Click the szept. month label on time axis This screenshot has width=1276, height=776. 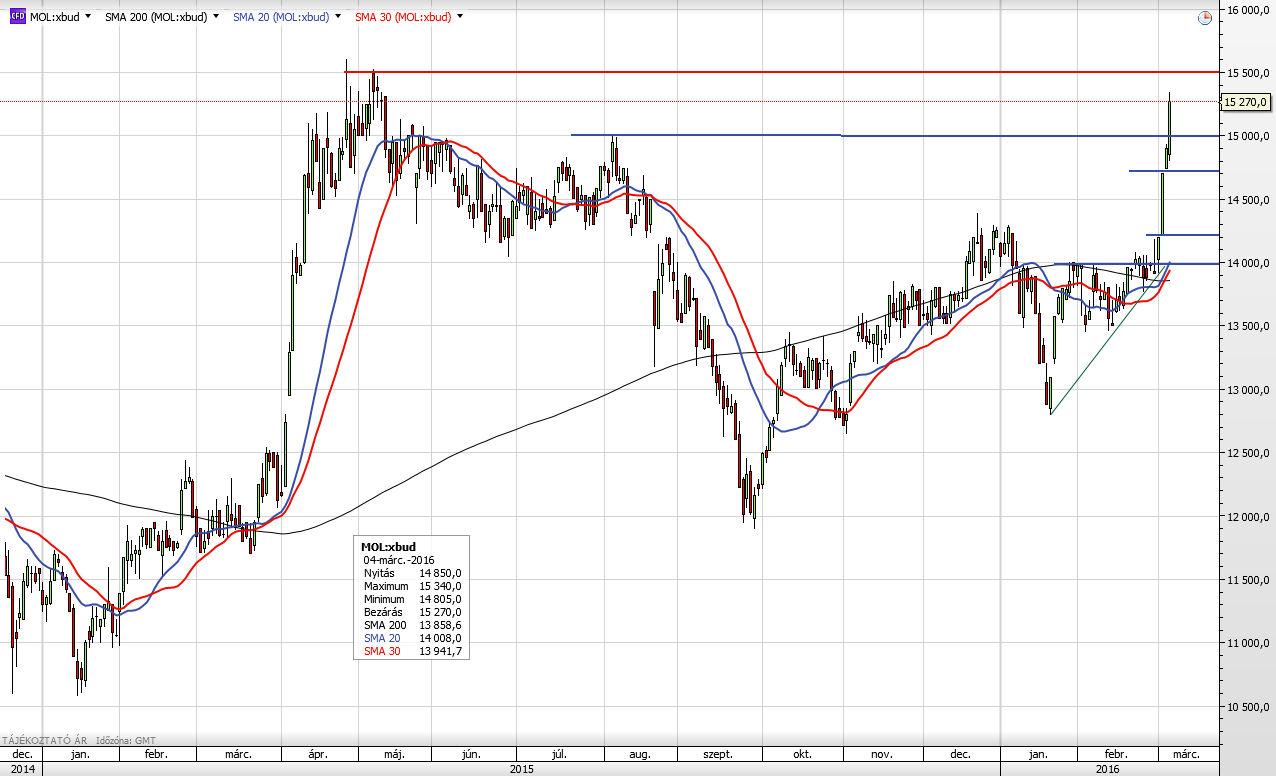[x=718, y=754]
